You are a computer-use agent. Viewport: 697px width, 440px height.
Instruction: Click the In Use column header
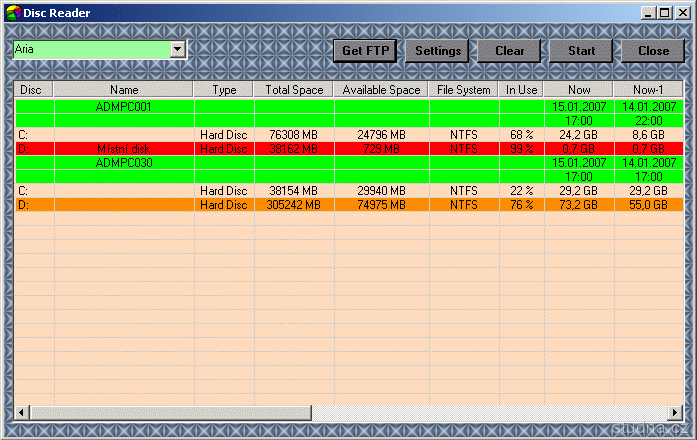click(x=521, y=90)
